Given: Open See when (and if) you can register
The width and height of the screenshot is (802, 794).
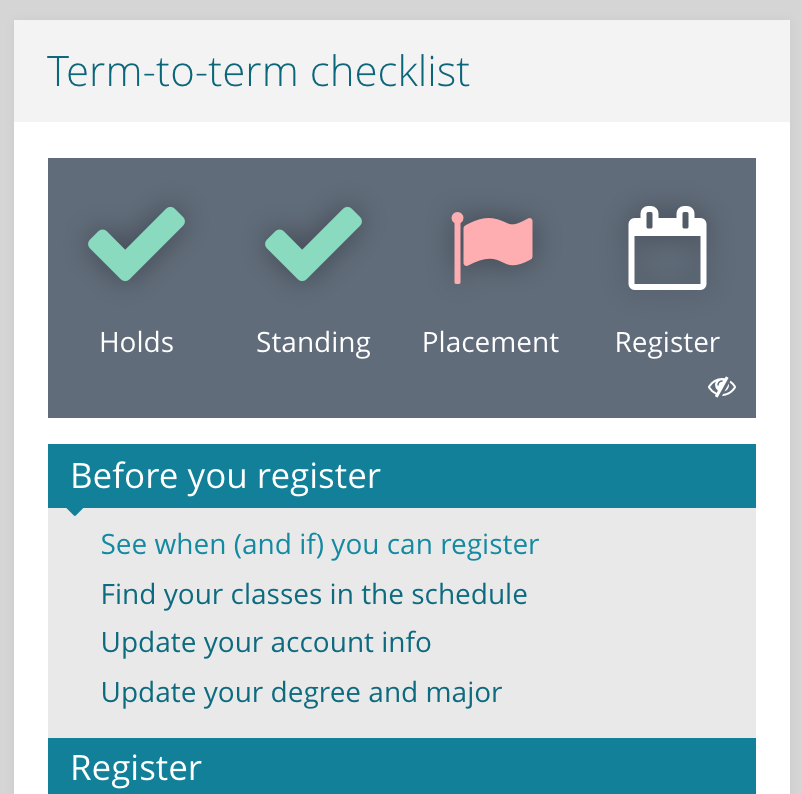Looking at the screenshot, I should [320, 545].
